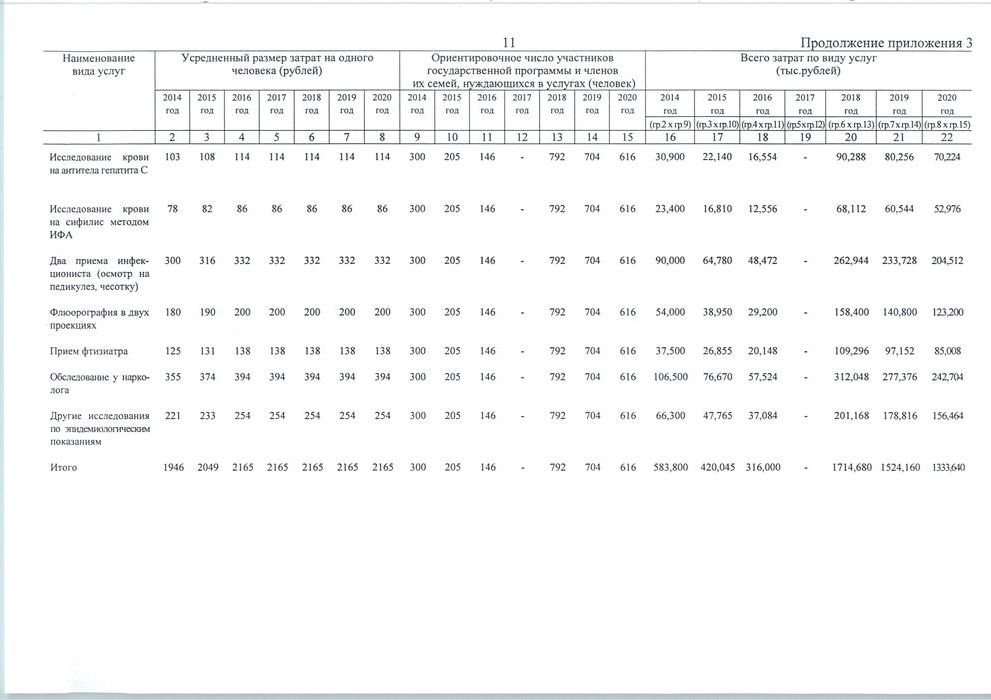The image size is (991, 700).
Task: Click row label 'Исследование крови на сифилис методом ИФА'
Action: click(99, 222)
